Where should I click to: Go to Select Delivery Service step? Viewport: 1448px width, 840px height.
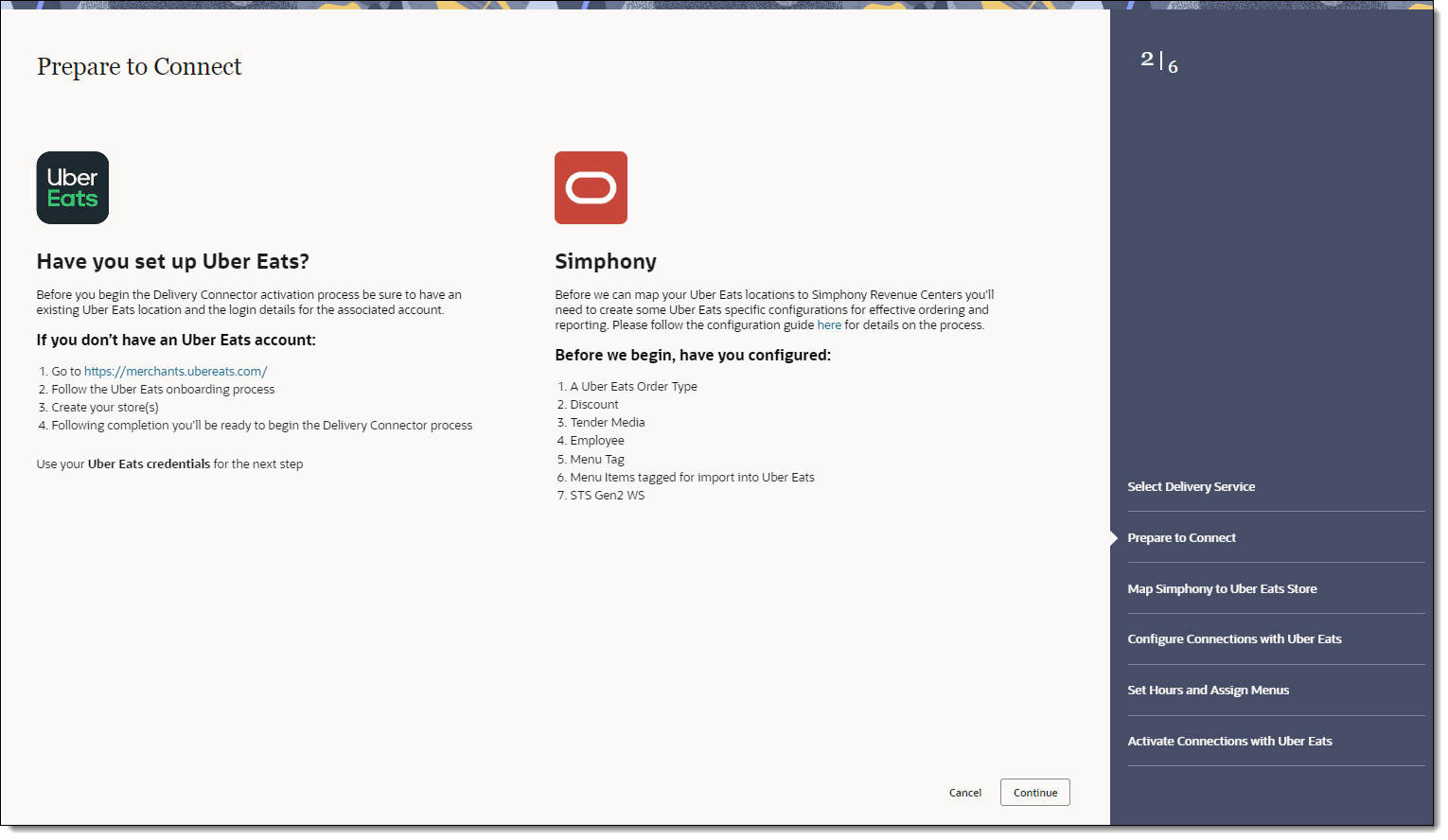coord(1192,487)
